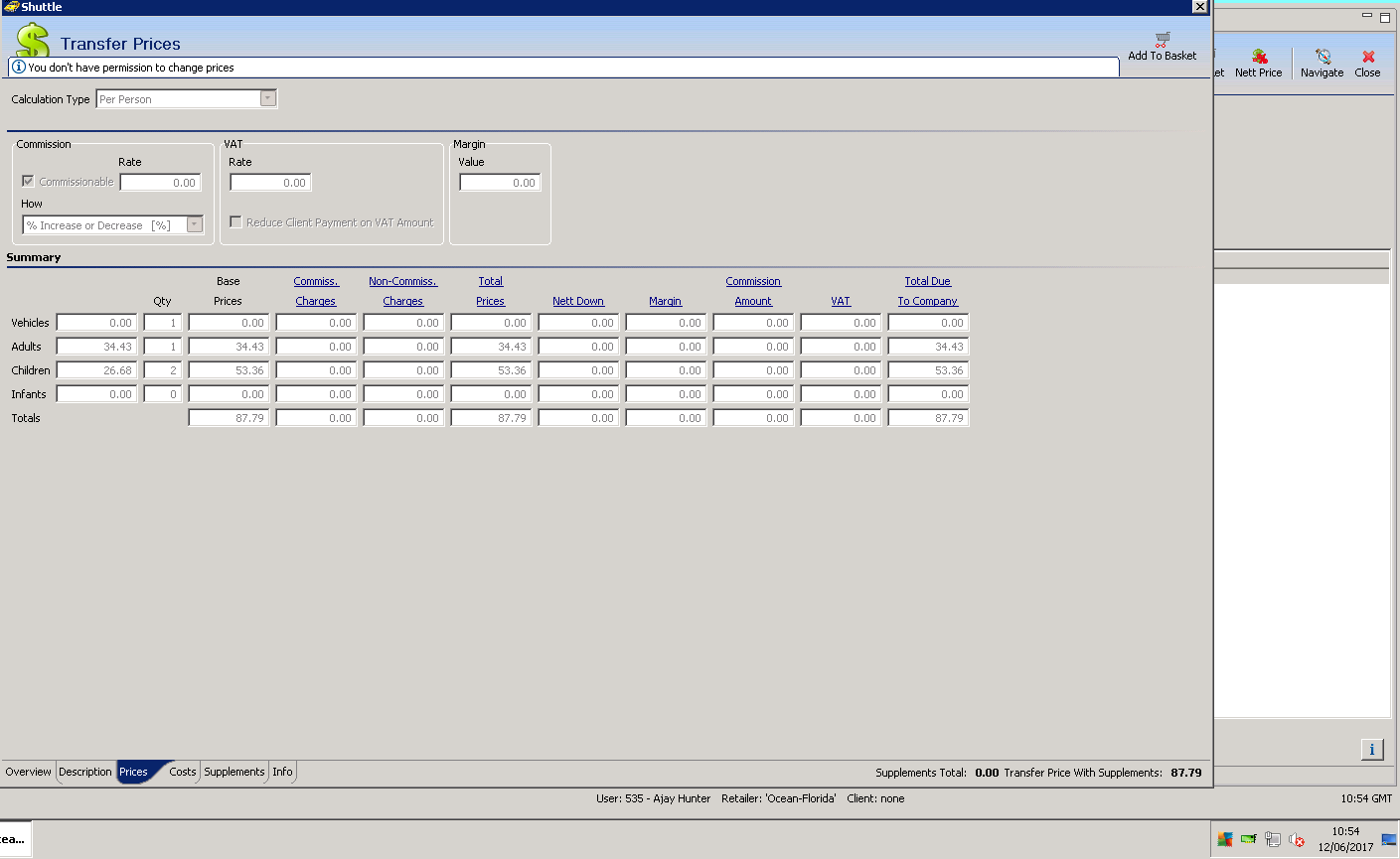Screen dimensions: 1400x859
Task: Click the Add To Basket cart icon
Action: coord(1162,40)
